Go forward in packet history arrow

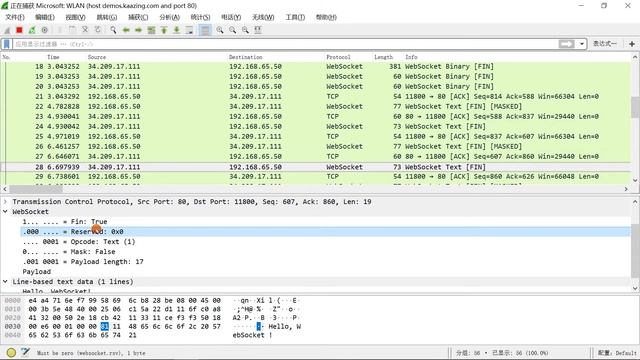click(138, 30)
